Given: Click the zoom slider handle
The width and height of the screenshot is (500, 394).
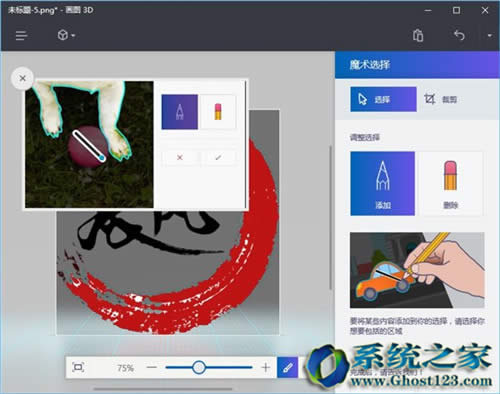Looking at the screenshot, I should tap(199, 367).
